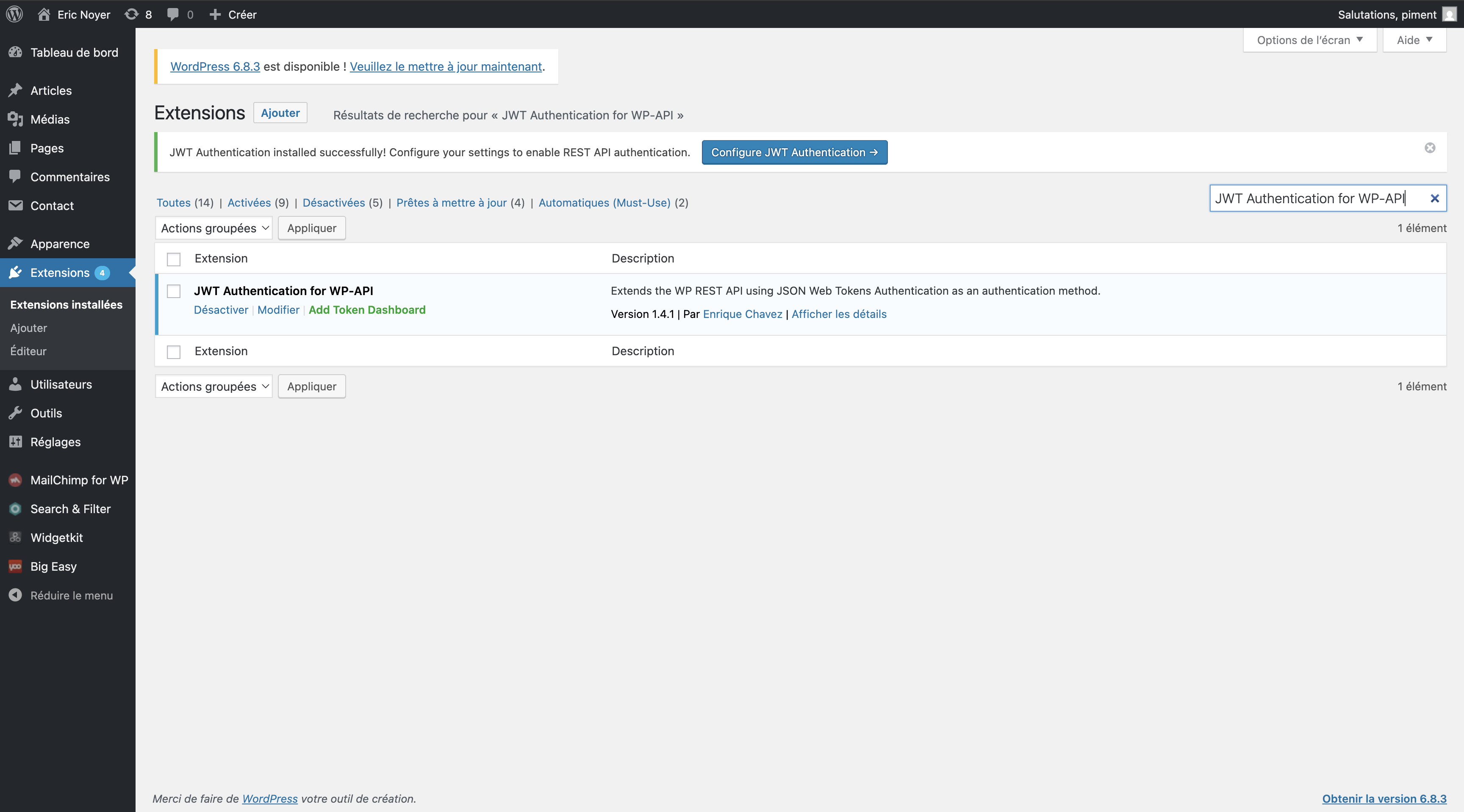Check the JWT Authentication for WP-API checkbox
This screenshot has height=812, width=1464.
(174, 291)
